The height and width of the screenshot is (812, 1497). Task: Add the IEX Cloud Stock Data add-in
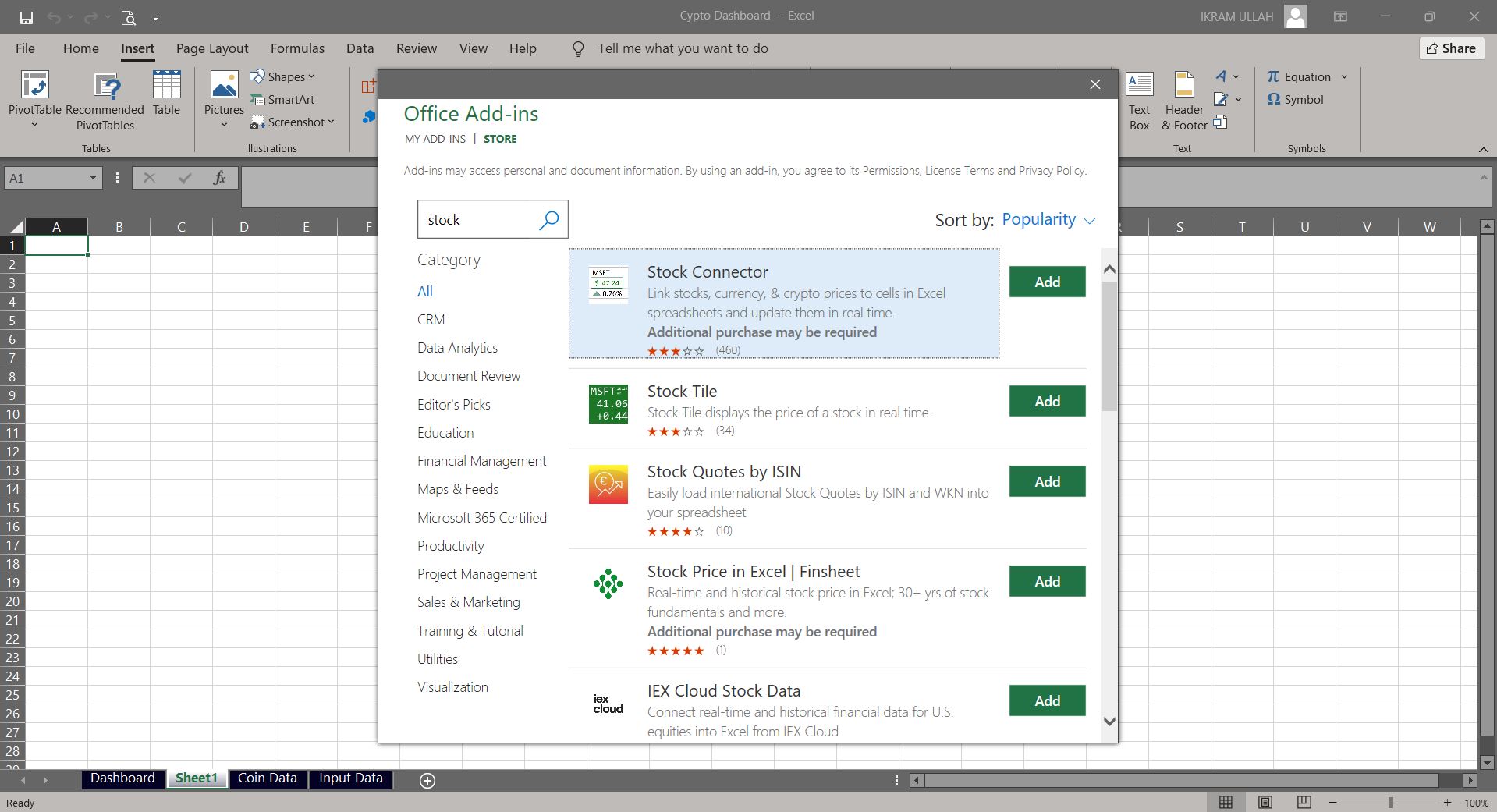click(x=1047, y=700)
